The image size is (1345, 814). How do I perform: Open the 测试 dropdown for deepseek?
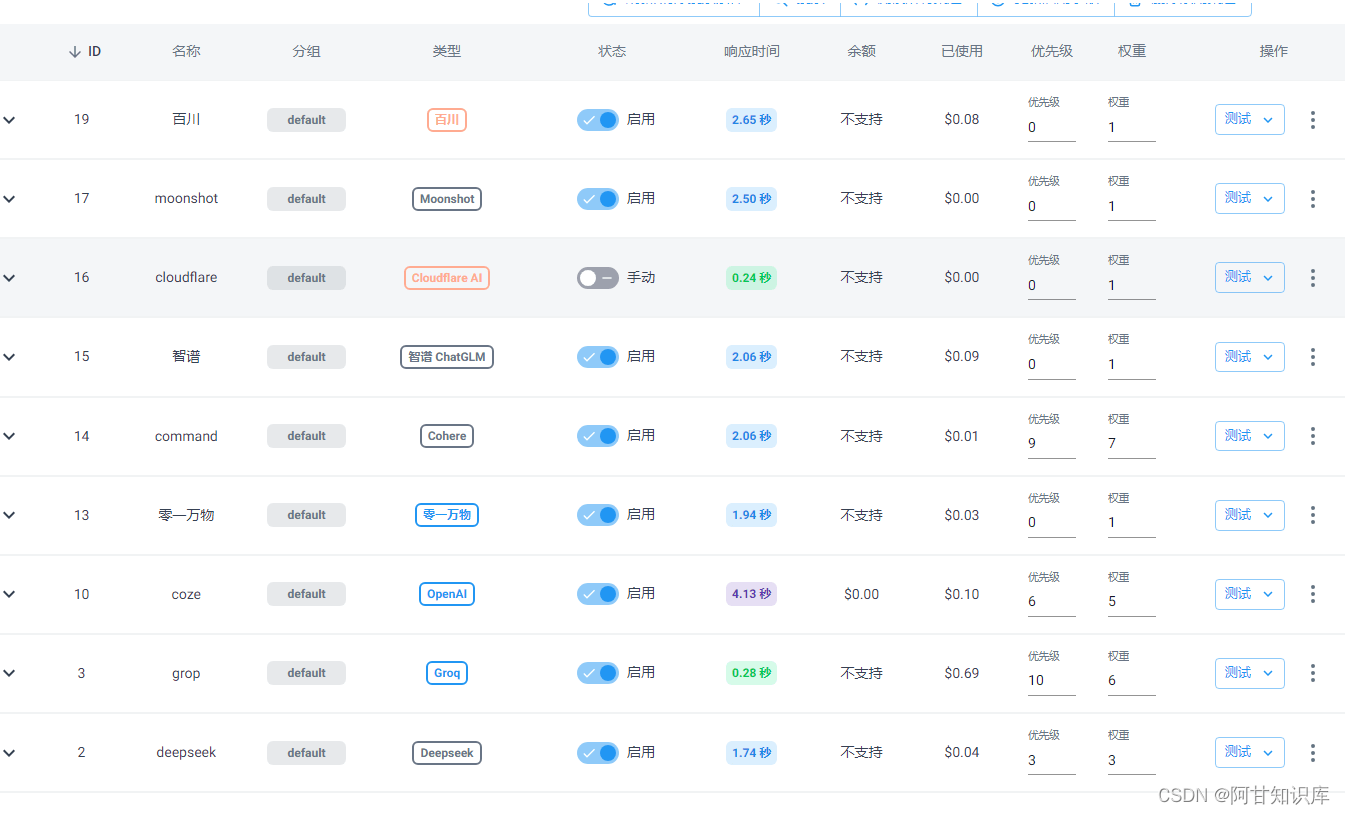1268,752
